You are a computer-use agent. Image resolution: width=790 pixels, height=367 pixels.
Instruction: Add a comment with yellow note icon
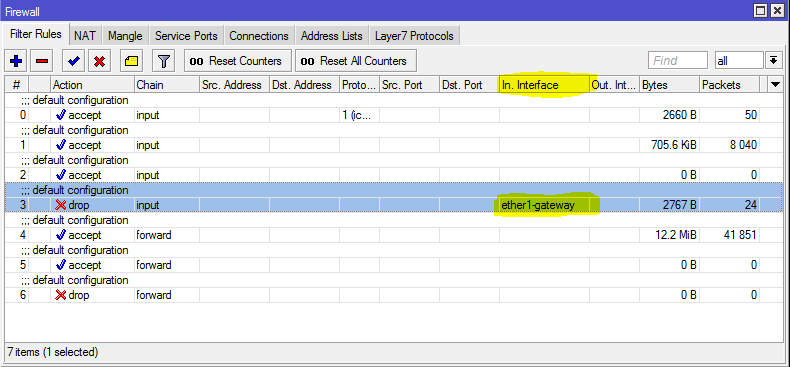tap(132, 61)
